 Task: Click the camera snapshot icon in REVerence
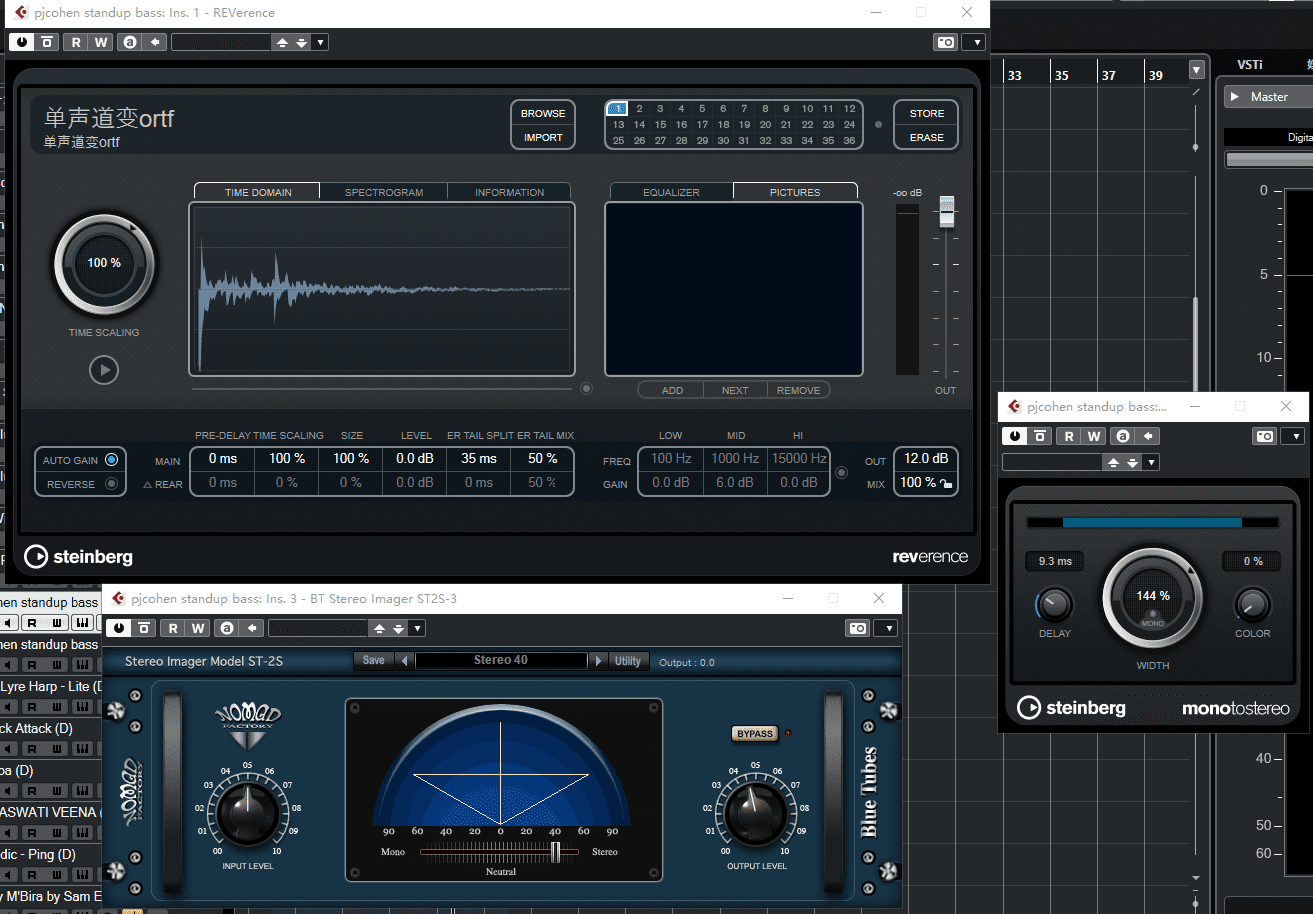[x=945, y=42]
